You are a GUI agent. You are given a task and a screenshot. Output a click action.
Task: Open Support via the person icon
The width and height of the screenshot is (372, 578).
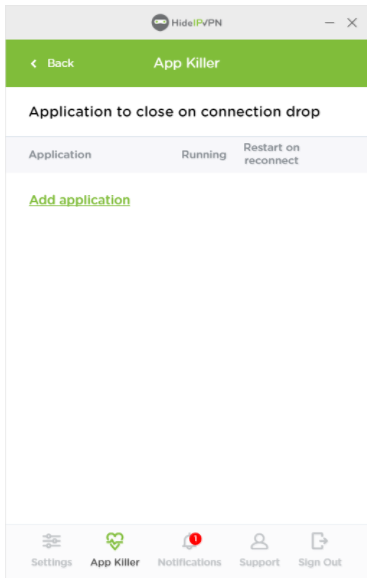(260, 541)
